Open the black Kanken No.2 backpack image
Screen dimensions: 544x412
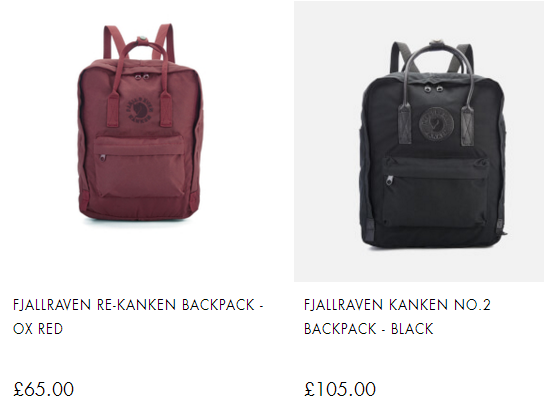pyautogui.click(x=433, y=144)
